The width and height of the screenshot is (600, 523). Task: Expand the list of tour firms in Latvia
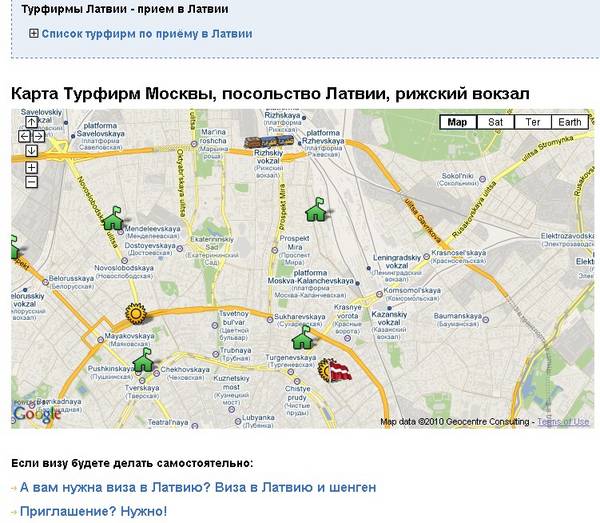34,33
